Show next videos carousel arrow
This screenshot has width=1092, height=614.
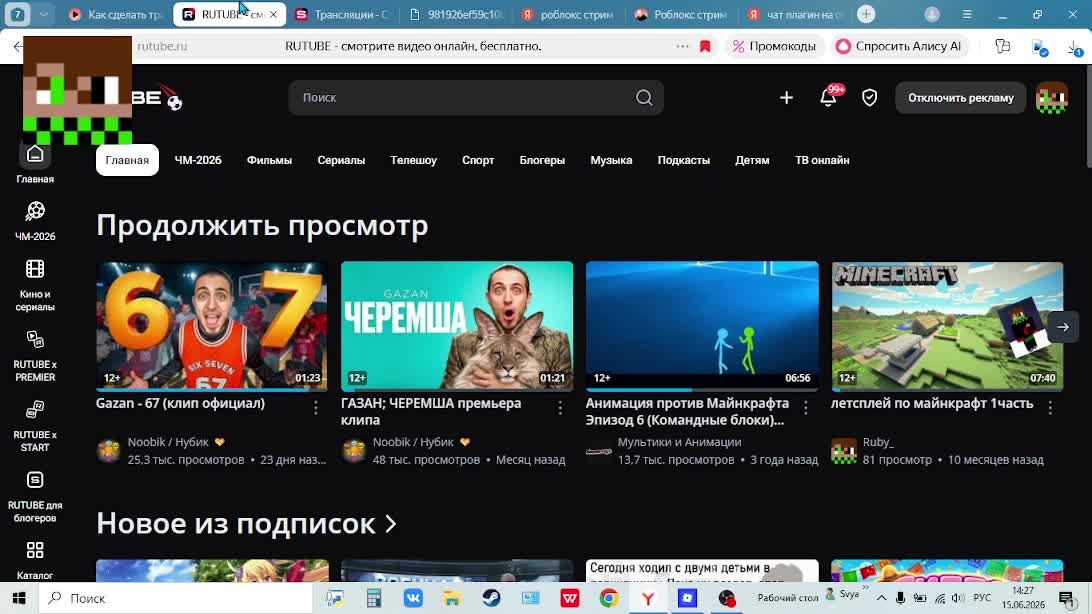pos(1063,326)
